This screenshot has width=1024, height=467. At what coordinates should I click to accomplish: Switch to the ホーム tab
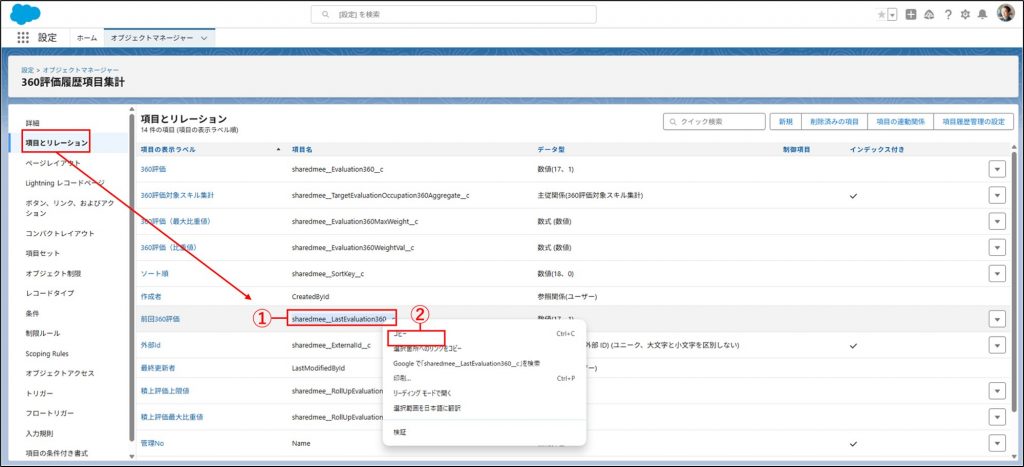(x=87, y=37)
